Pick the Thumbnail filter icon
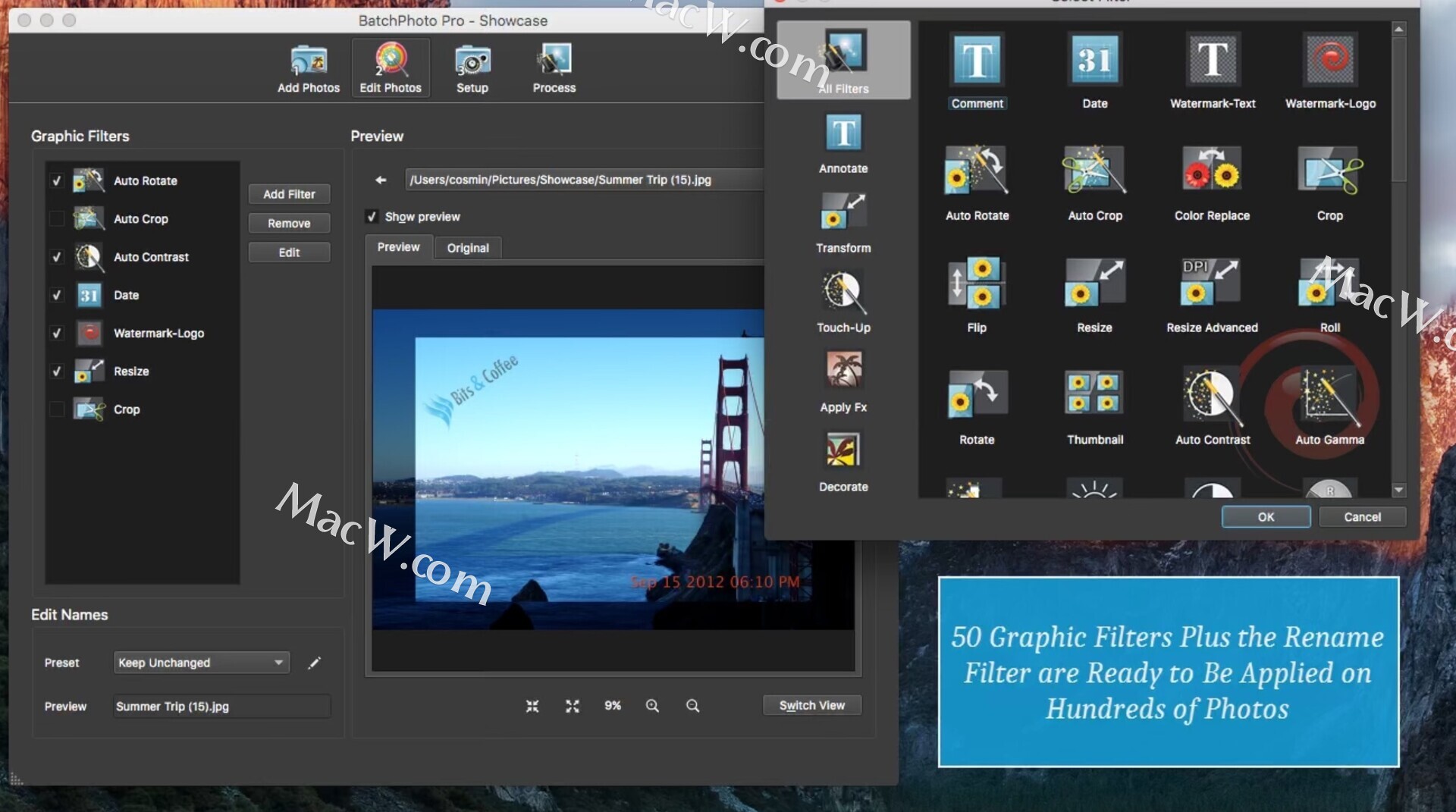The height and width of the screenshot is (812, 1456). pyautogui.click(x=1094, y=395)
